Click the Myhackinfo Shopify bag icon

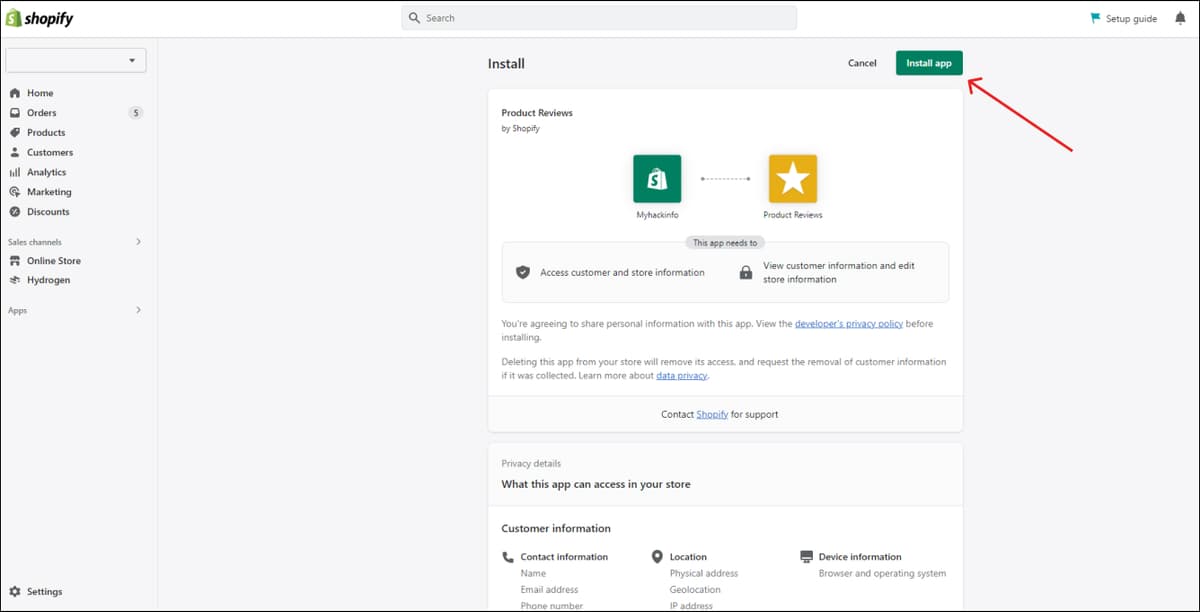(x=657, y=179)
